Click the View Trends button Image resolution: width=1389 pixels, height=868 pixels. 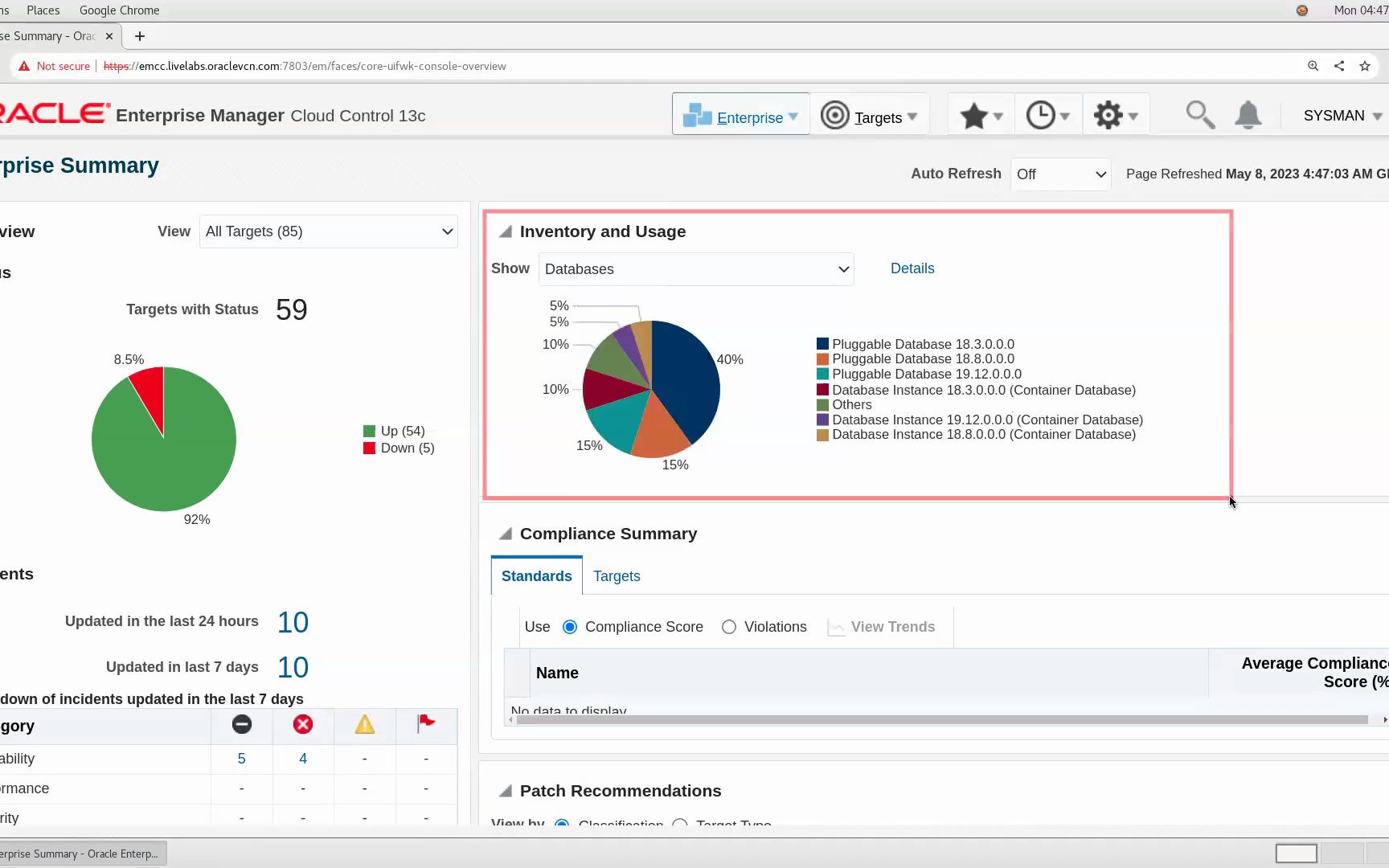882,627
